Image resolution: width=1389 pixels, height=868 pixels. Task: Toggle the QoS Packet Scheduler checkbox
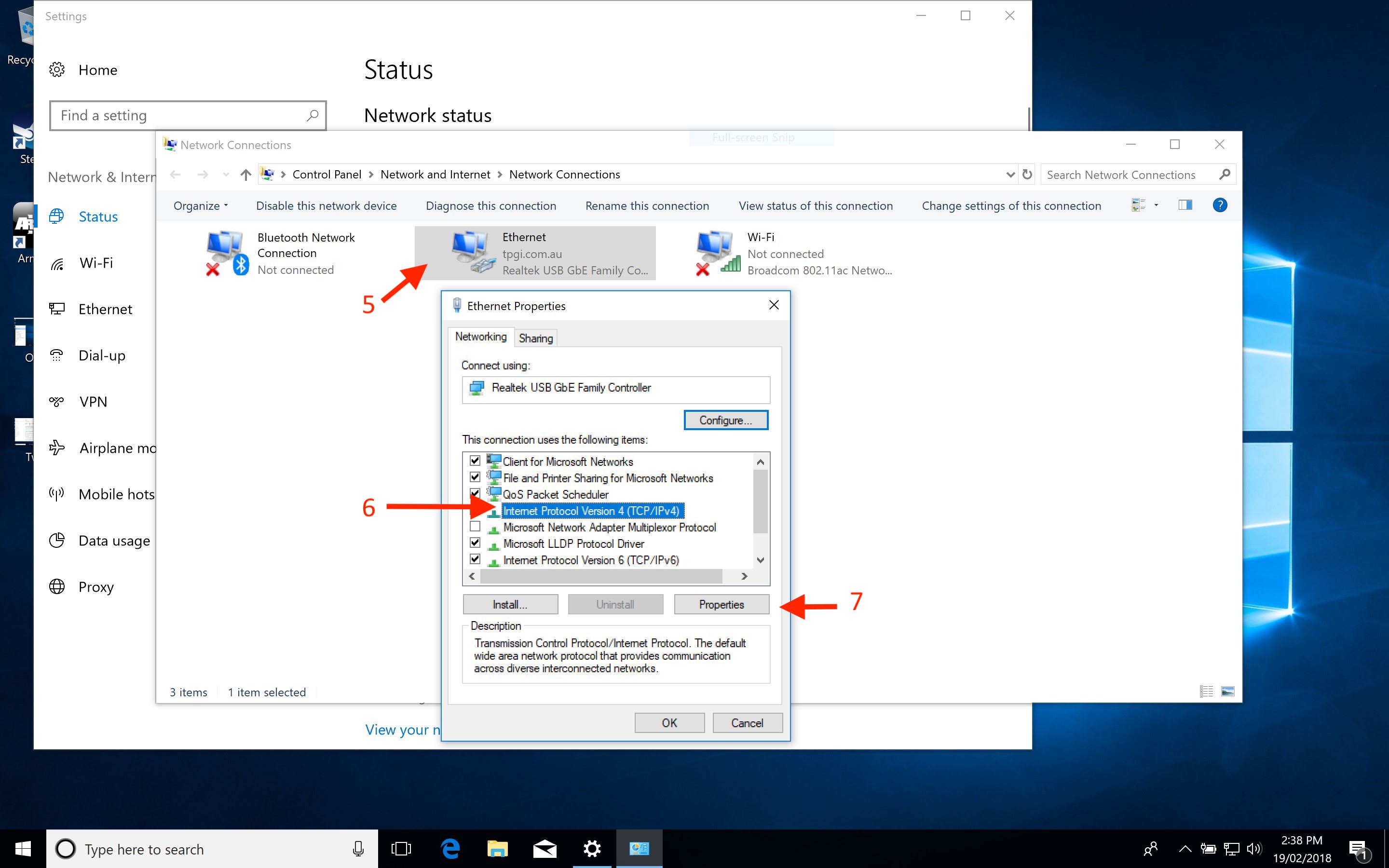[475, 494]
